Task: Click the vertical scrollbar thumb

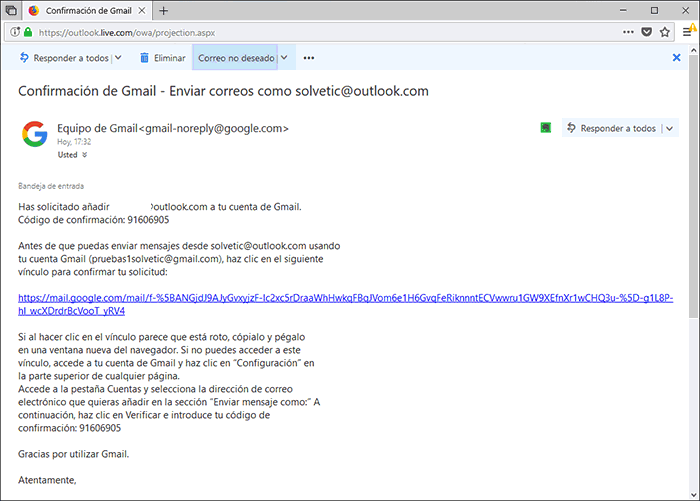Action: (693, 186)
